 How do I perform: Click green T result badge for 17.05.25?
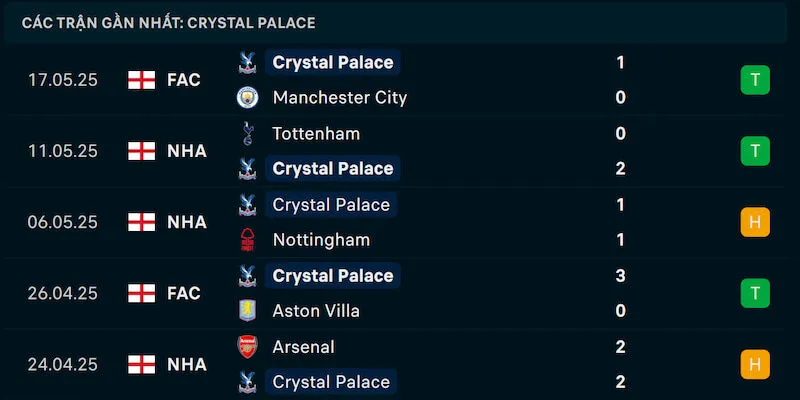pyautogui.click(x=755, y=80)
